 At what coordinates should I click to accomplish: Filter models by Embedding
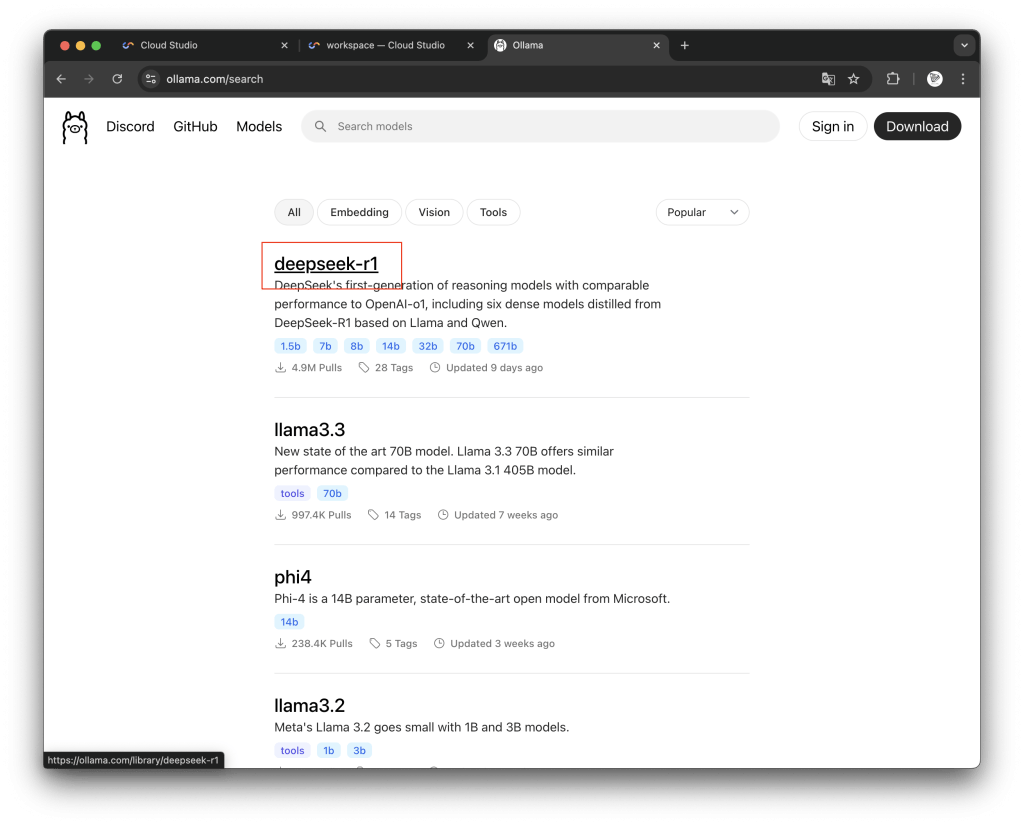point(359,212)
